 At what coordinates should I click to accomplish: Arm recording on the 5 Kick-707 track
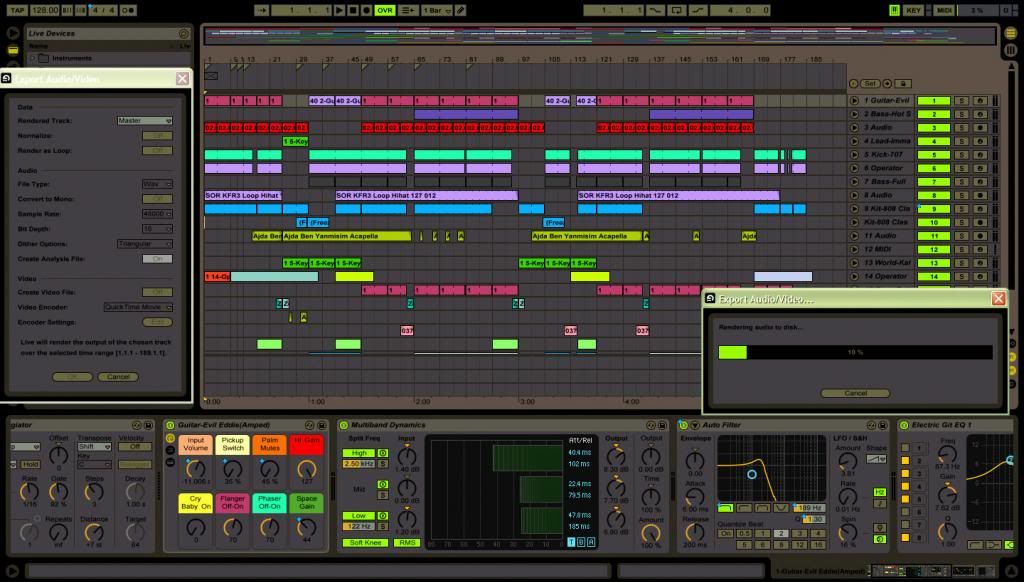point(980,155)
